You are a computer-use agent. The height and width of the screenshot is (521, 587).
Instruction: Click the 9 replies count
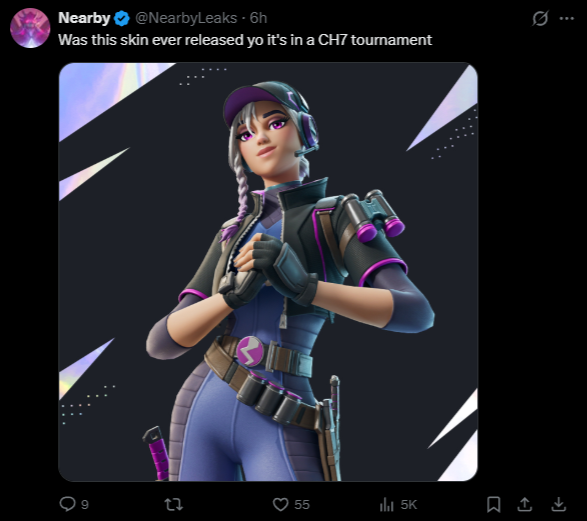tap(85, 505)
